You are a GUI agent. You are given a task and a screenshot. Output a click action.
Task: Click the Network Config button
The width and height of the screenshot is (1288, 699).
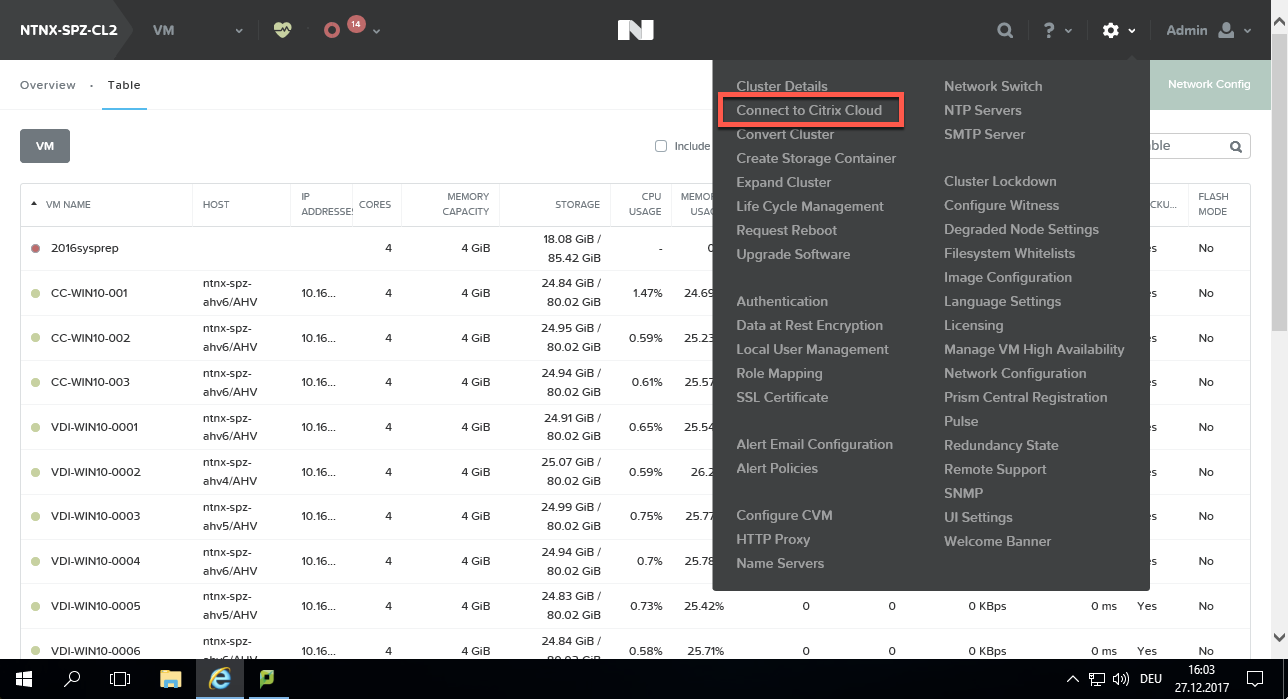click(1210, 85)
